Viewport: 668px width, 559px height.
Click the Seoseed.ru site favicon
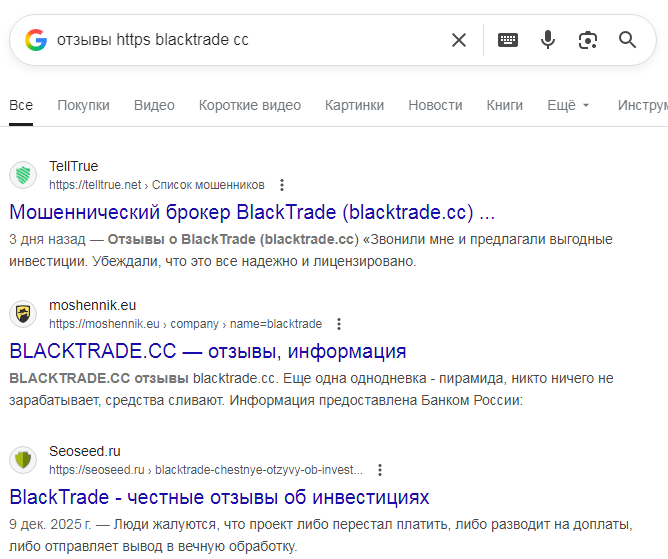(x=23, y=460)
